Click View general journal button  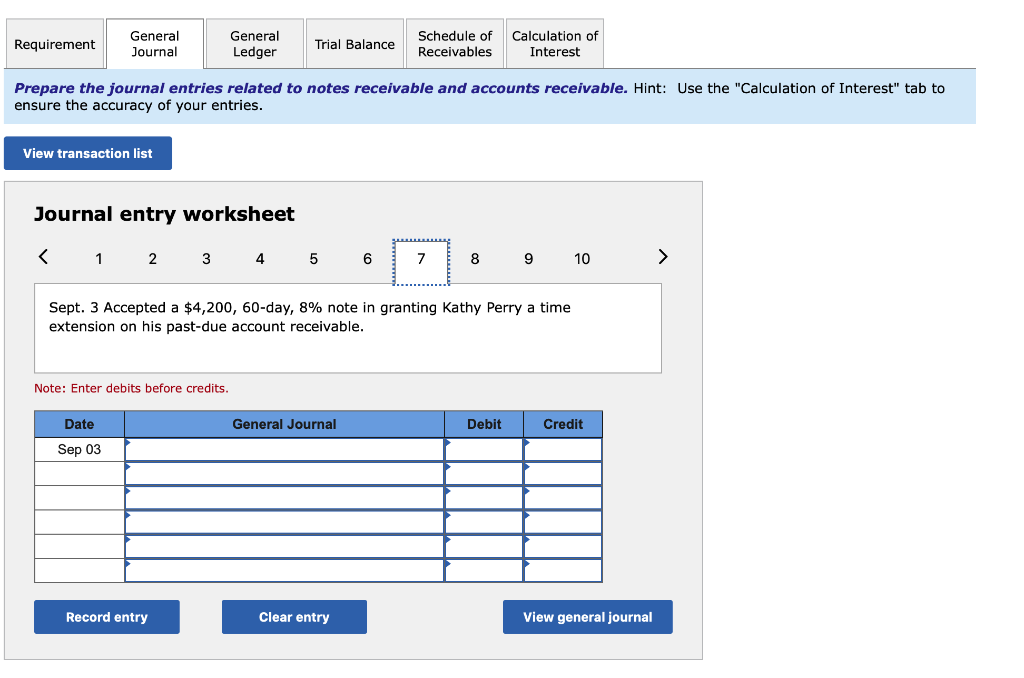588,617
